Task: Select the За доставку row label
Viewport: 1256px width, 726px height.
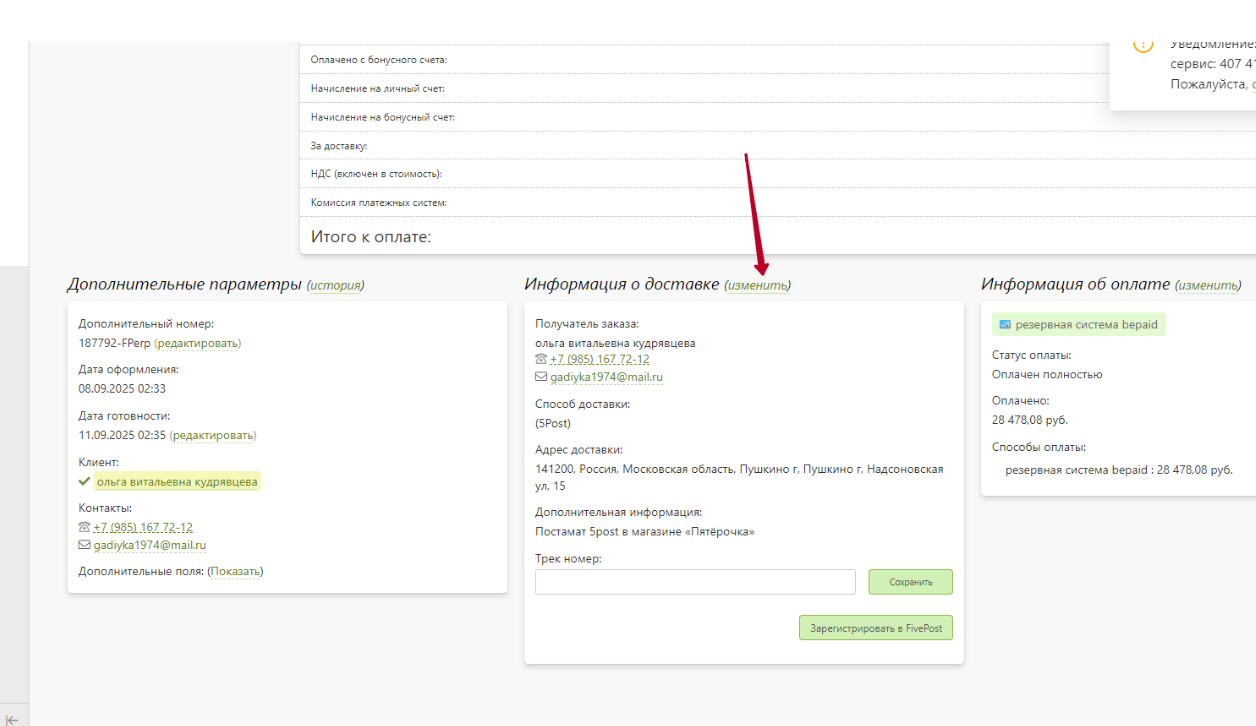Action: [339, 146]
